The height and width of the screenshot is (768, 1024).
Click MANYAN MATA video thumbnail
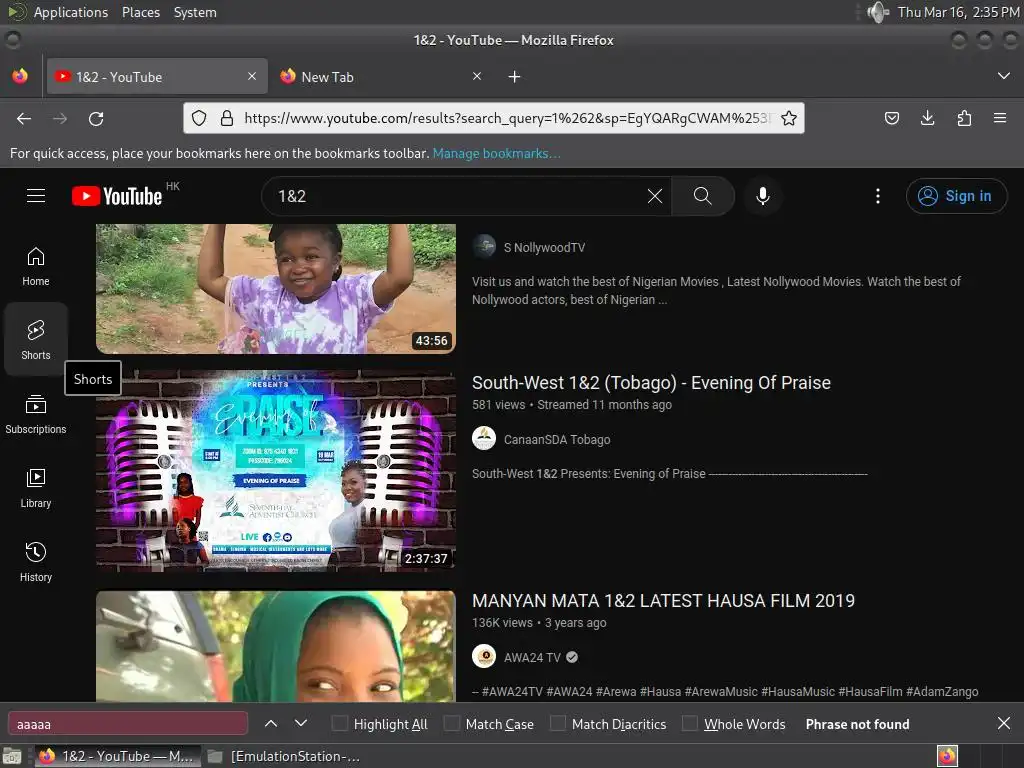click(276, 647)
